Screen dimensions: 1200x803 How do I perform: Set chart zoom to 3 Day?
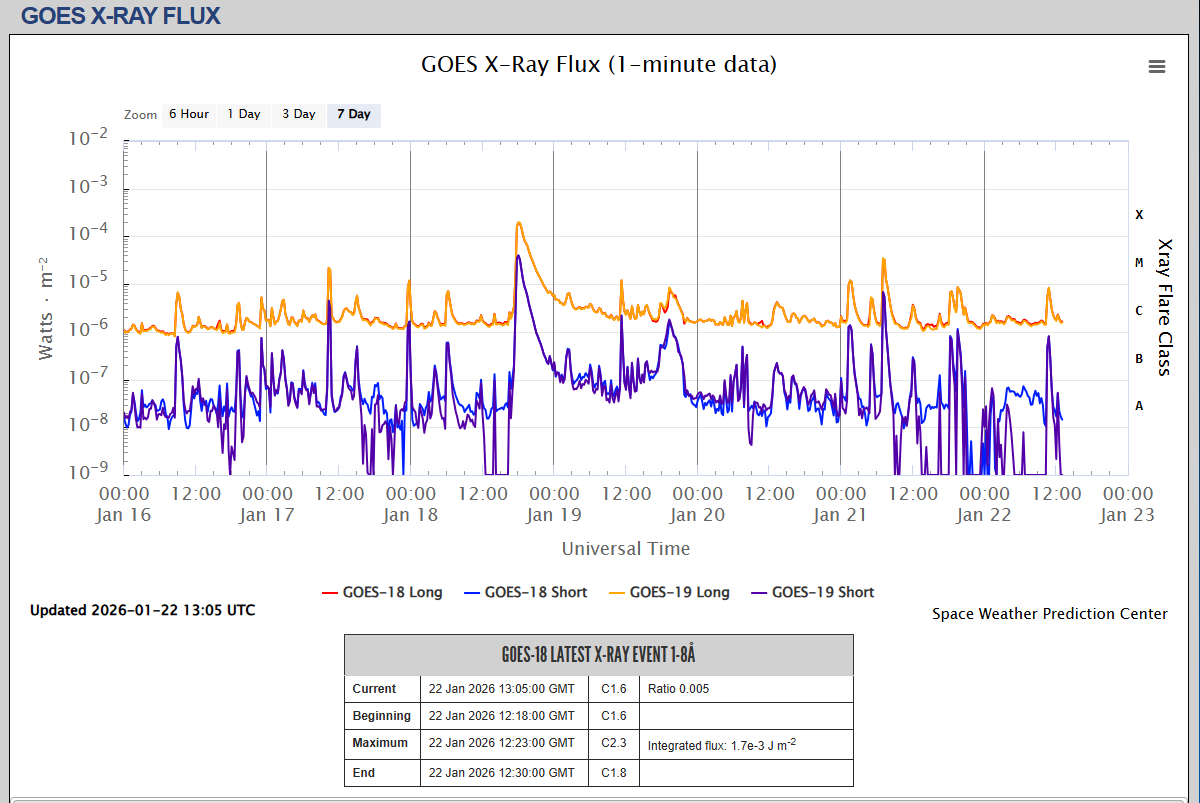pyautogui.click(x=298, y=114)
